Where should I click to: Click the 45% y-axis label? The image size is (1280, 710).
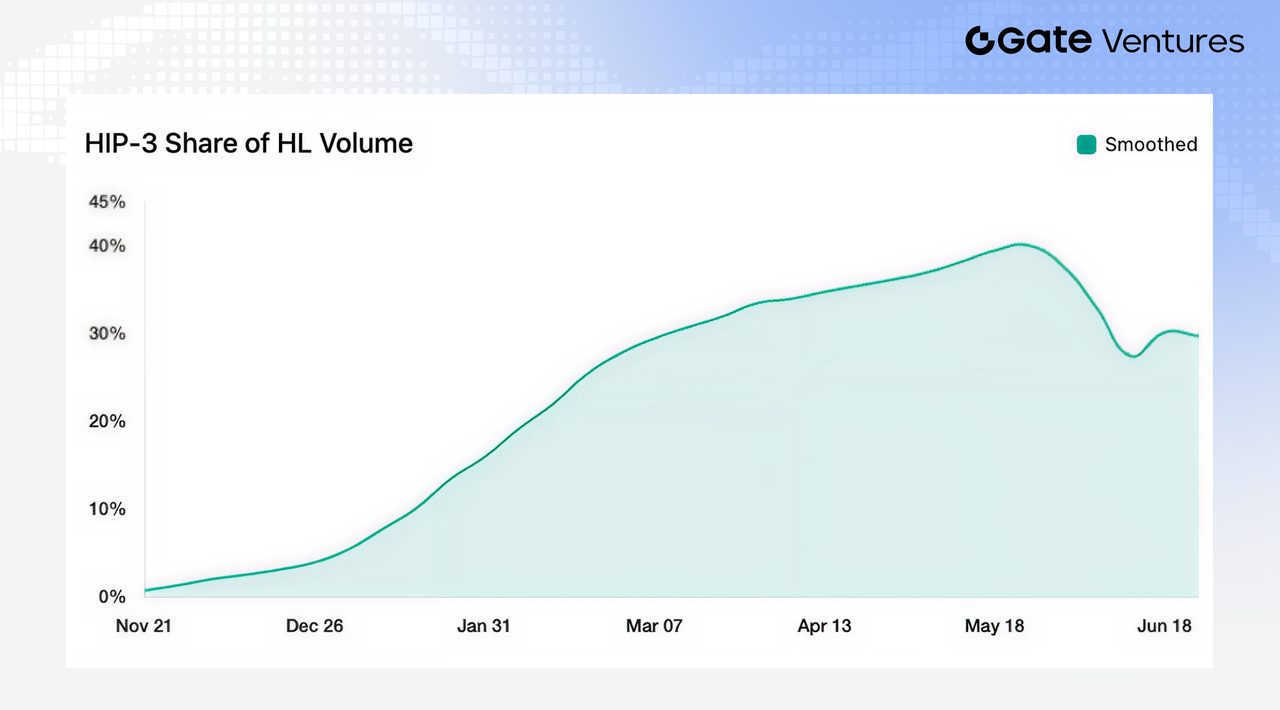coord(107,202)
